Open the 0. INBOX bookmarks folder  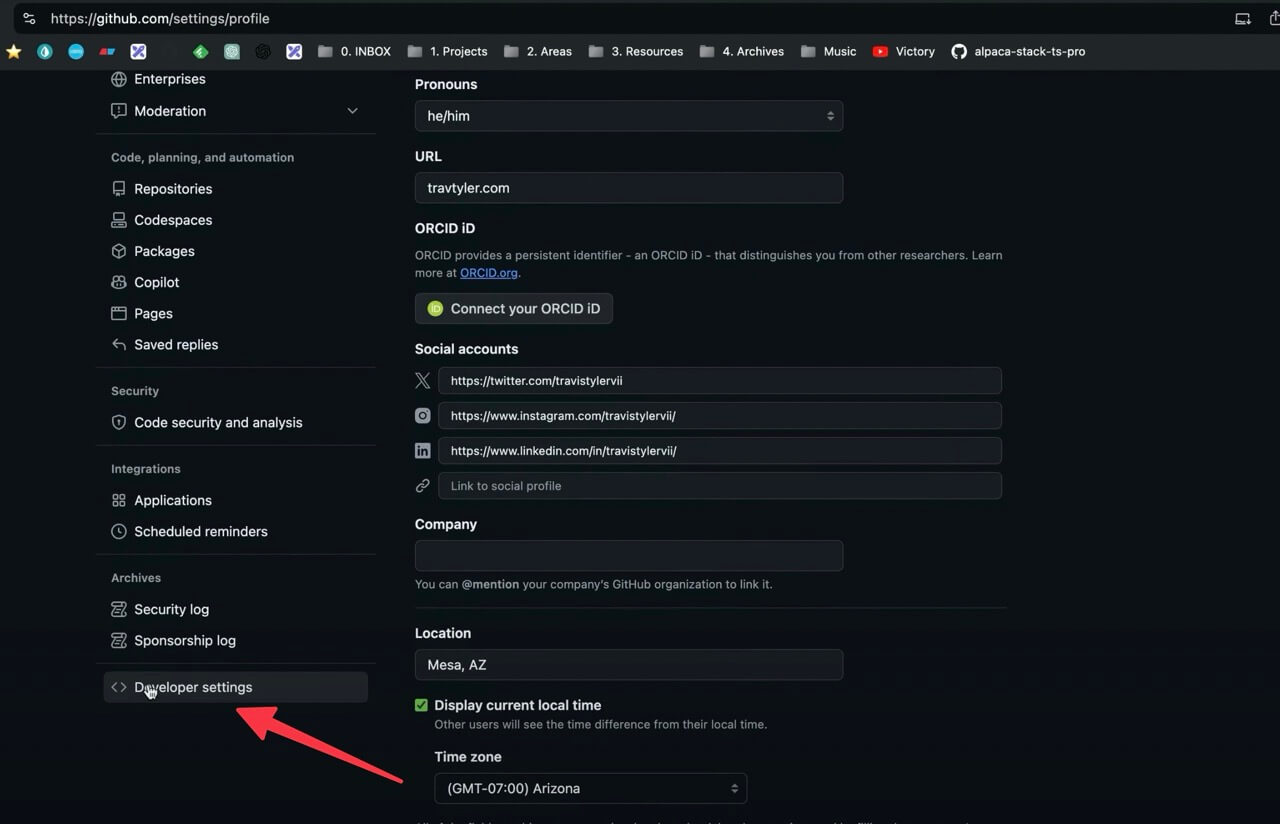coord(353,51)
